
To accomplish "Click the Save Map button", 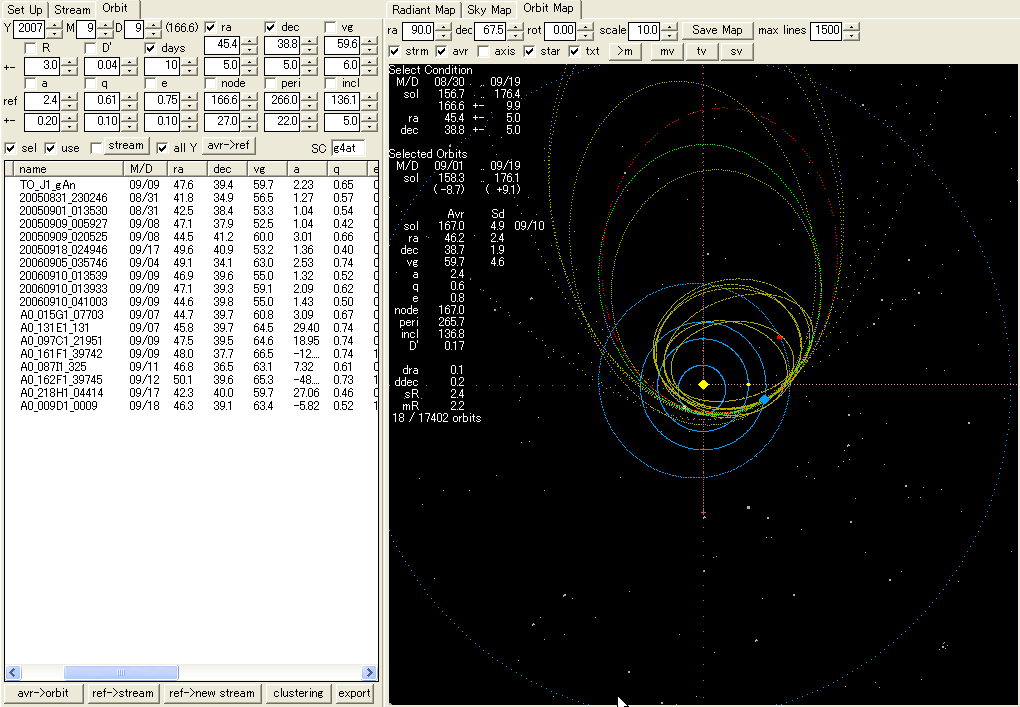I will pos(717,30).
